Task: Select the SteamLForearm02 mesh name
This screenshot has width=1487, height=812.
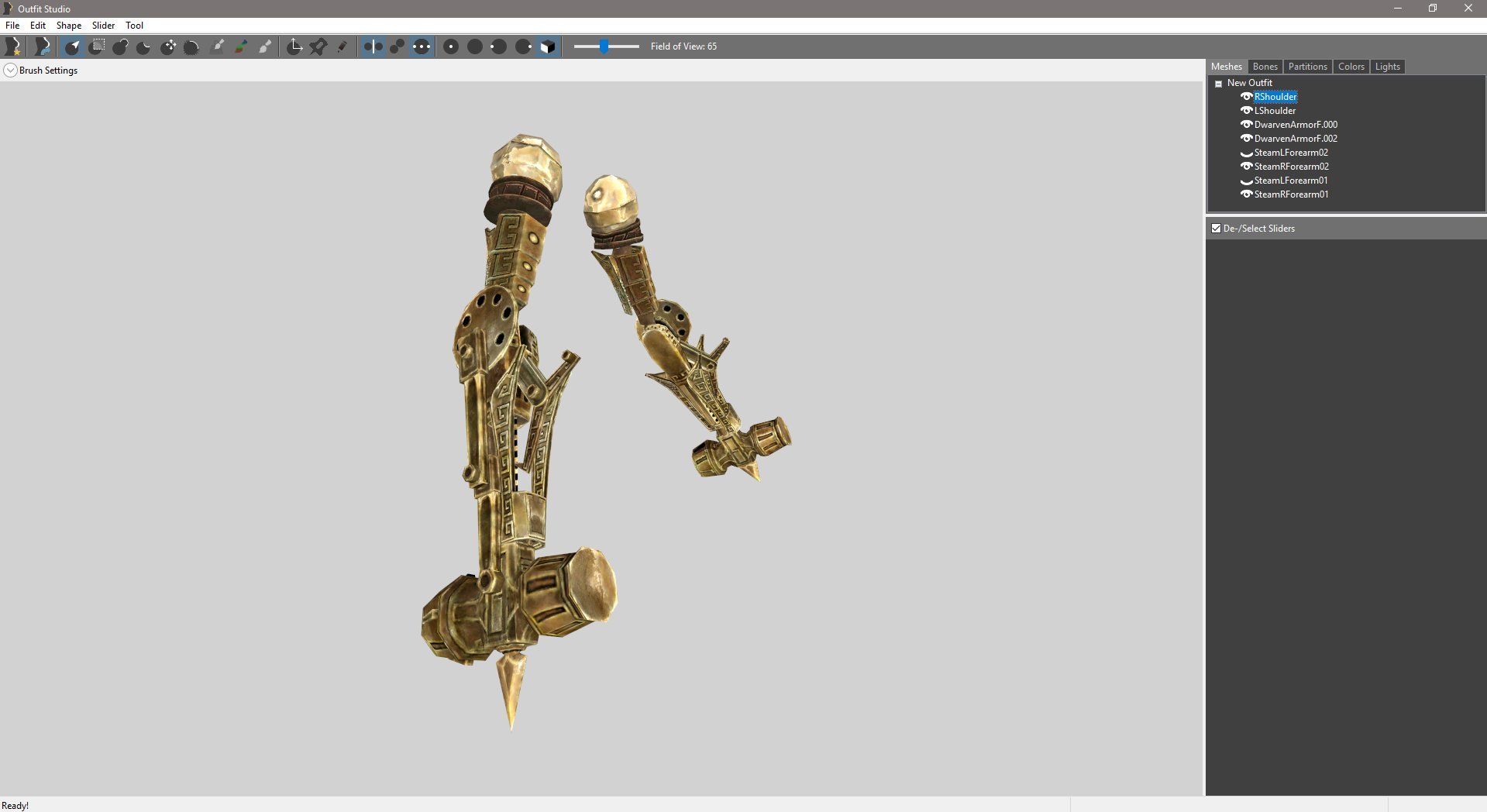Action: point(1291,153)
